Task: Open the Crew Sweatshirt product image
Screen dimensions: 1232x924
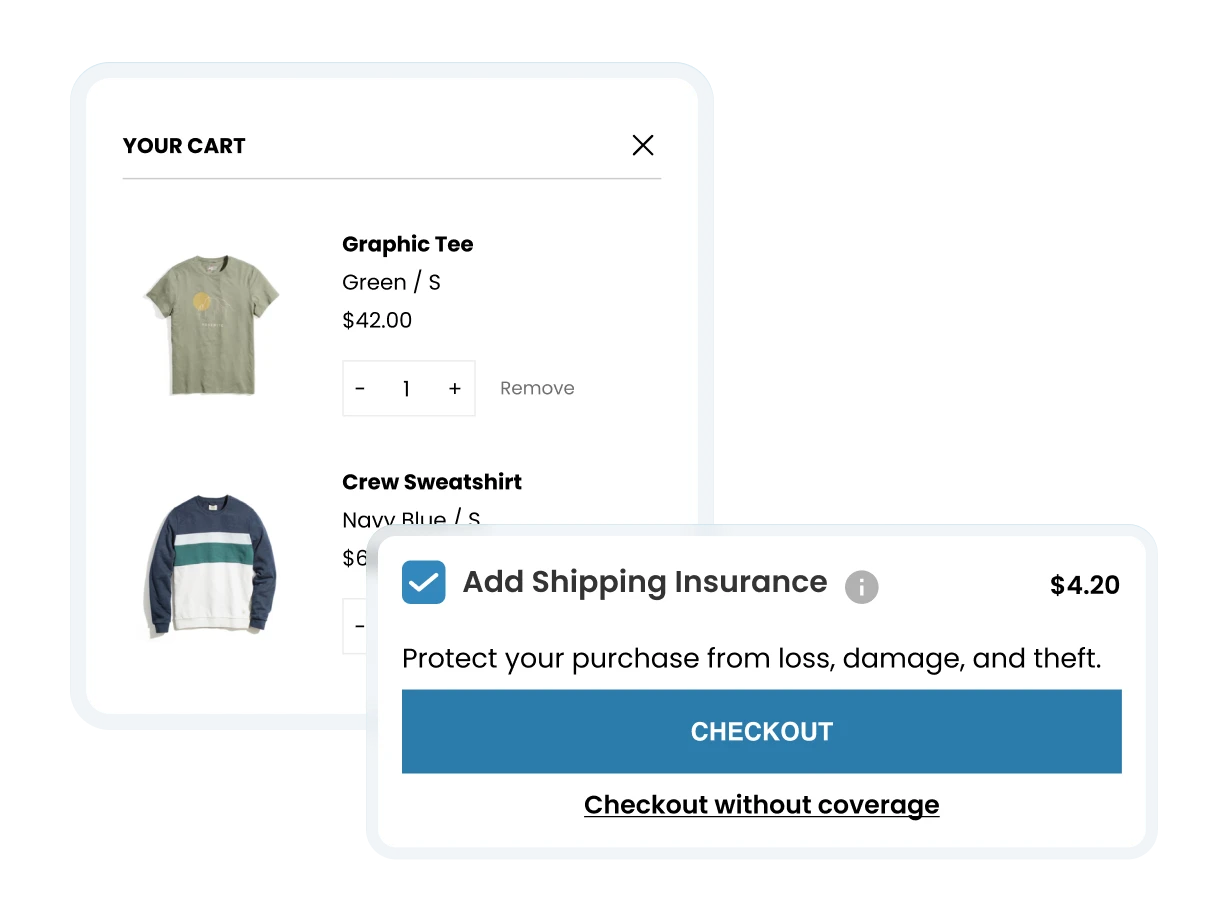Action: point(210,566)
